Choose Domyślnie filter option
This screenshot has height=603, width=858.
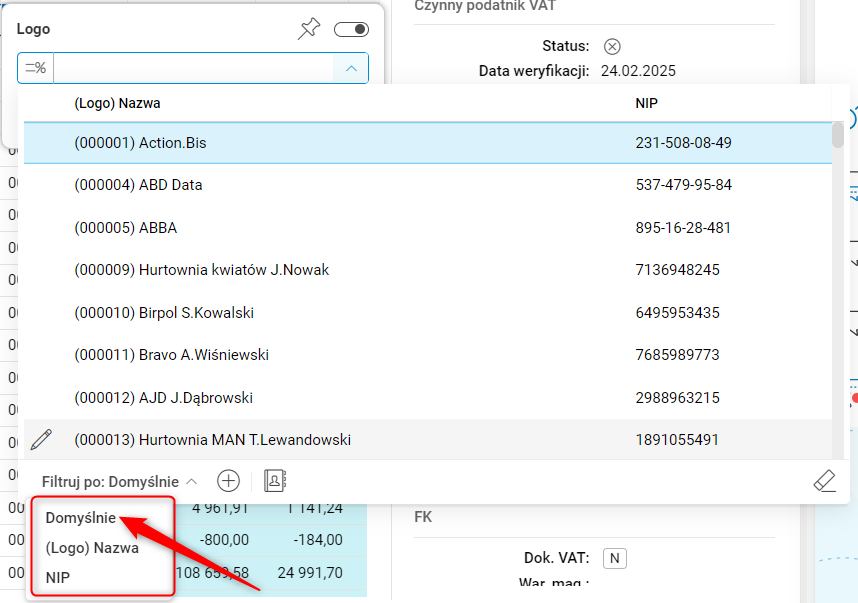coord(80,518)
